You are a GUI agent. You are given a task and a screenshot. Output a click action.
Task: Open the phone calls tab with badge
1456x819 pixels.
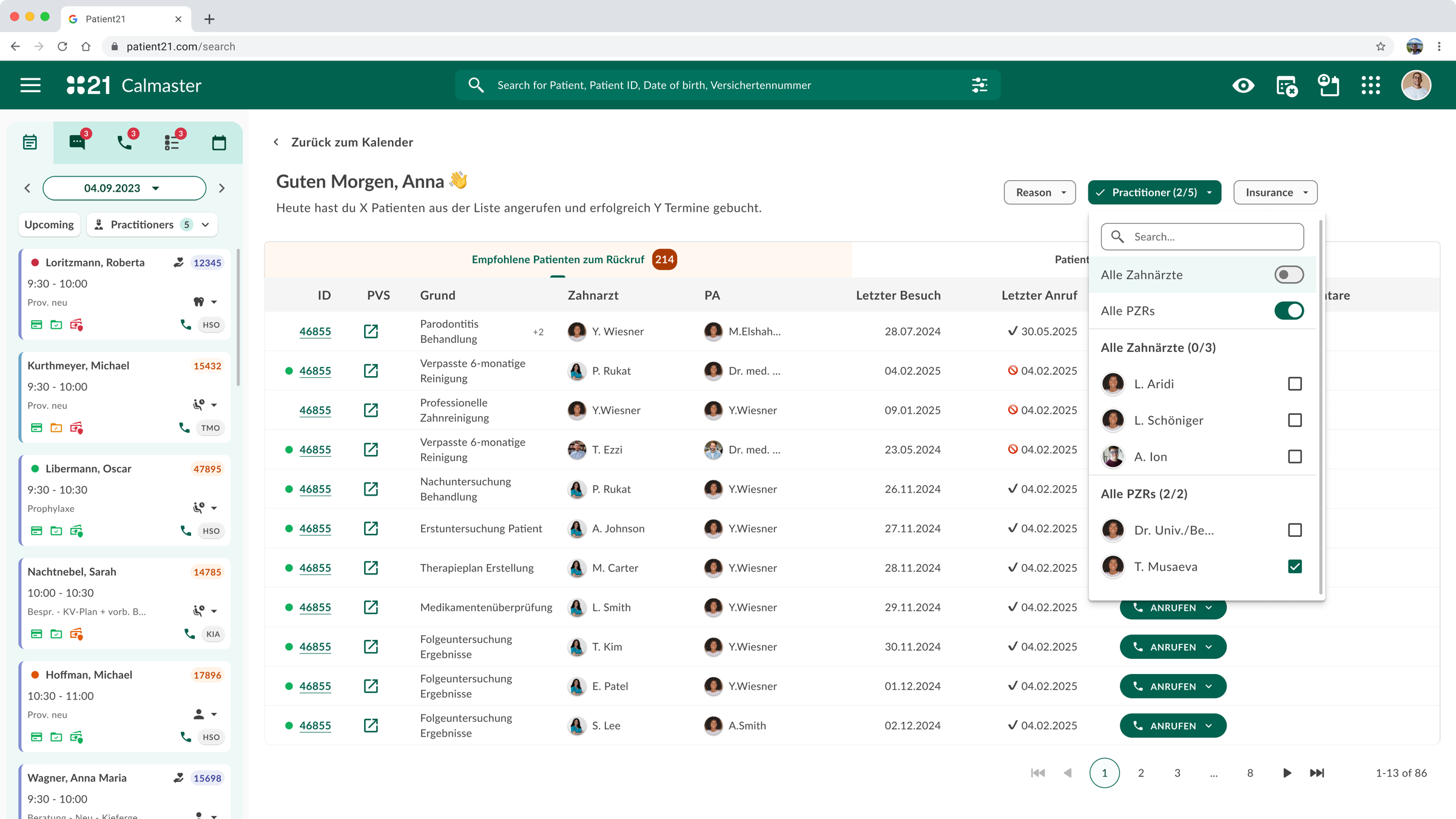[125, 142]
